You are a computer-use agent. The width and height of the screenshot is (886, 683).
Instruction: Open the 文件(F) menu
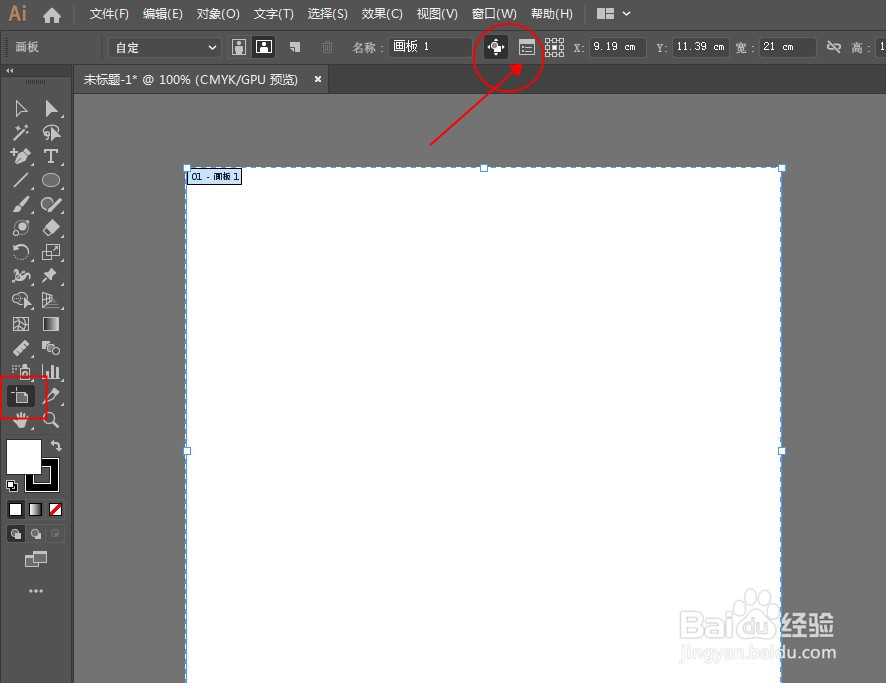[109, 14]
